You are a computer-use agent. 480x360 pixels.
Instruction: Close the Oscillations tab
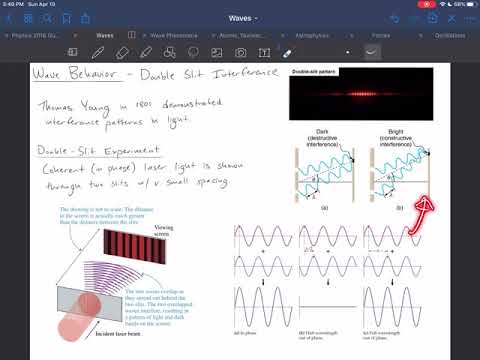pos(420,35)
